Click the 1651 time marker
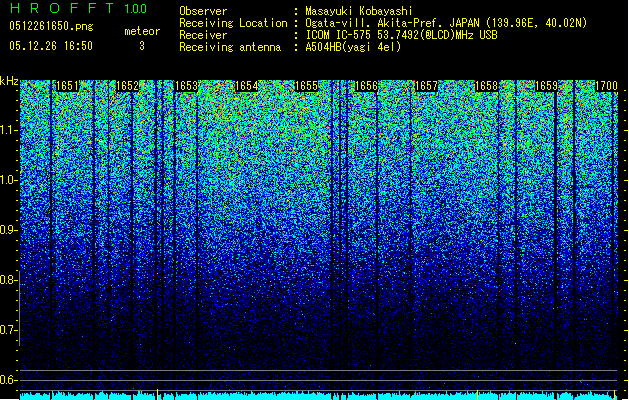The height and width of the screenshot is (400, 629). (67, 86)
